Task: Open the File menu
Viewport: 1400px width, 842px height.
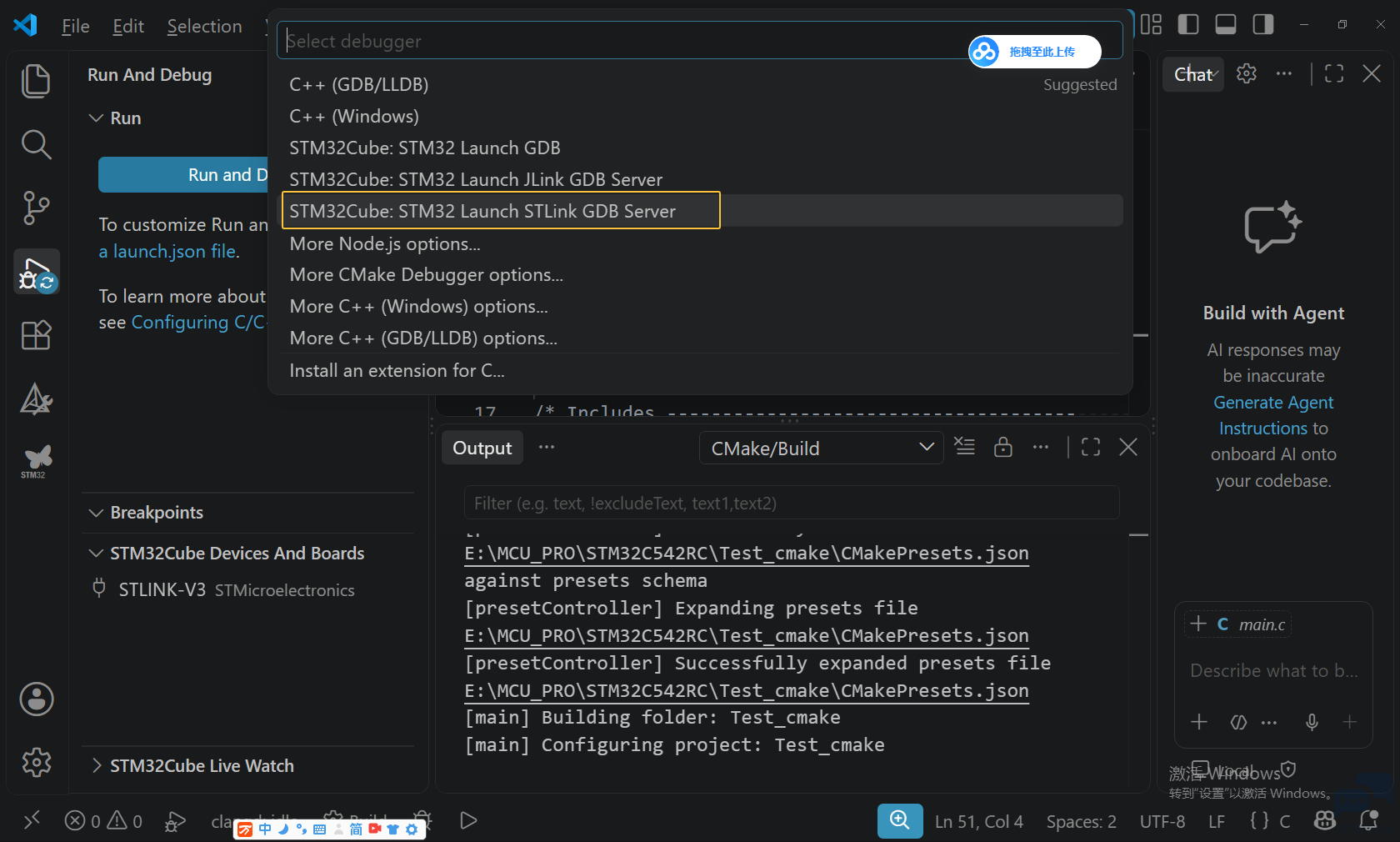Action: [x=76, y=27]
